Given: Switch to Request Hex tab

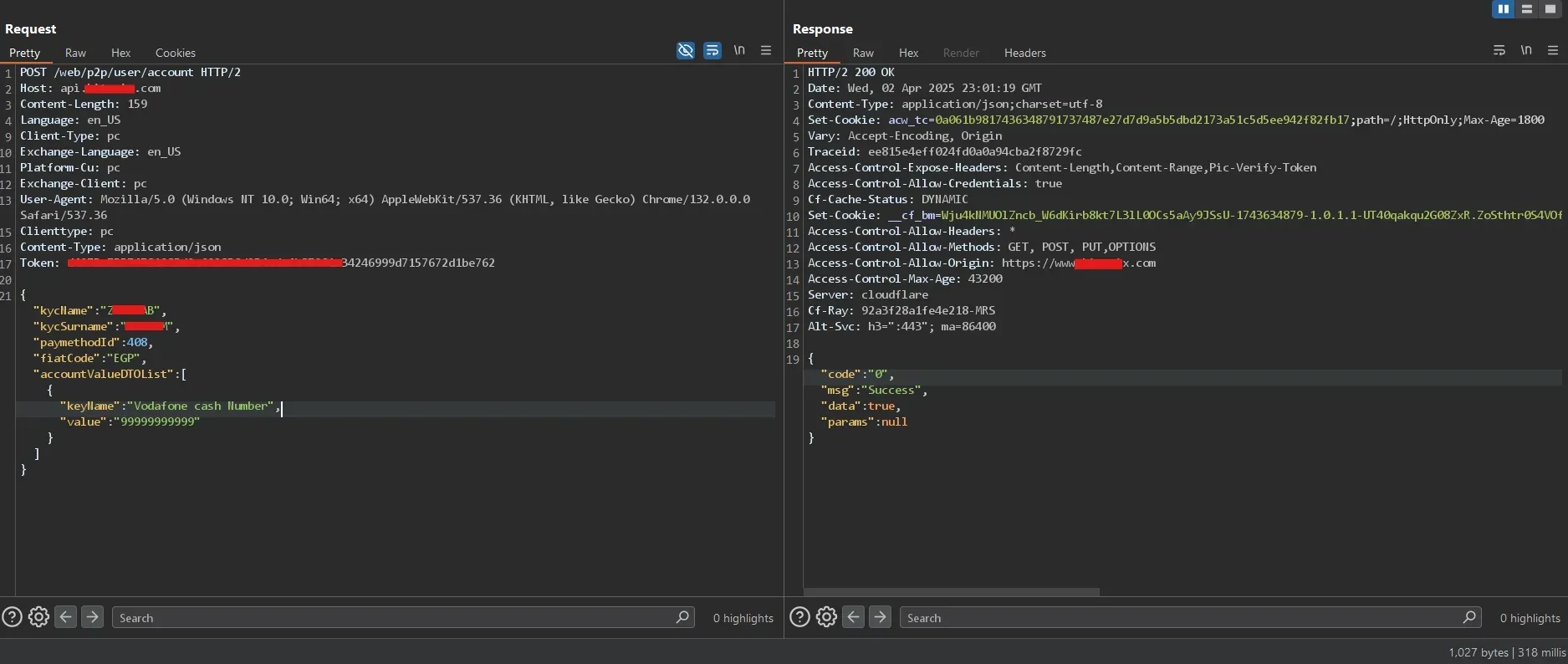Looking at the screenshot, I should (121, 53).
